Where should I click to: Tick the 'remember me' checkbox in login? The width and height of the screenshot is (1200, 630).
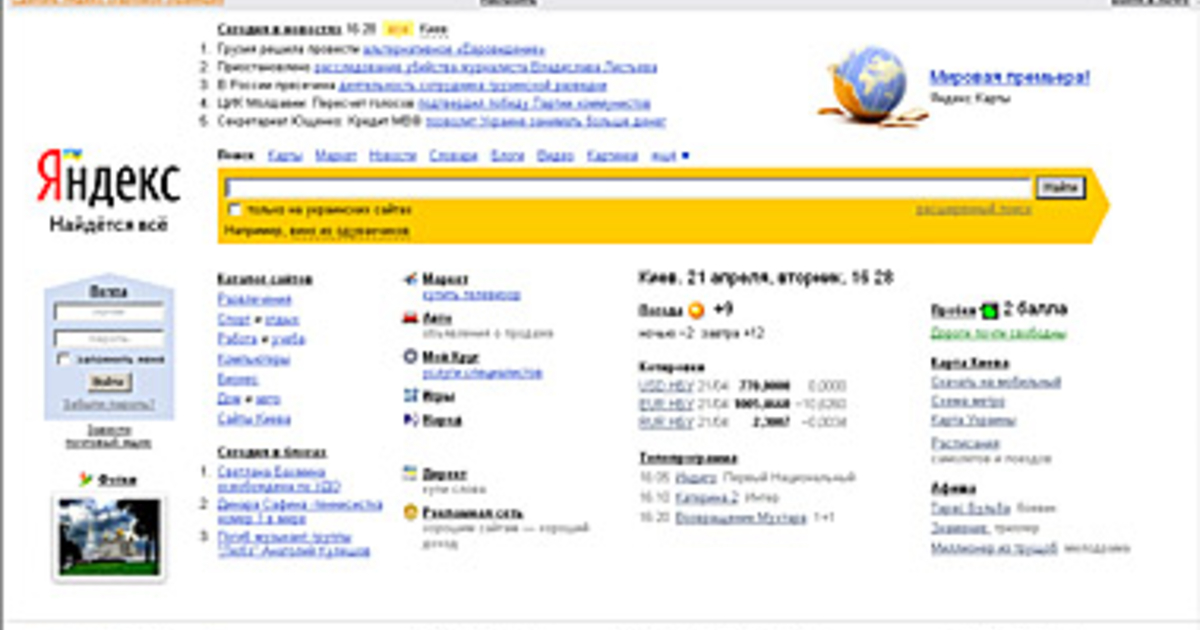coord(65,359)
